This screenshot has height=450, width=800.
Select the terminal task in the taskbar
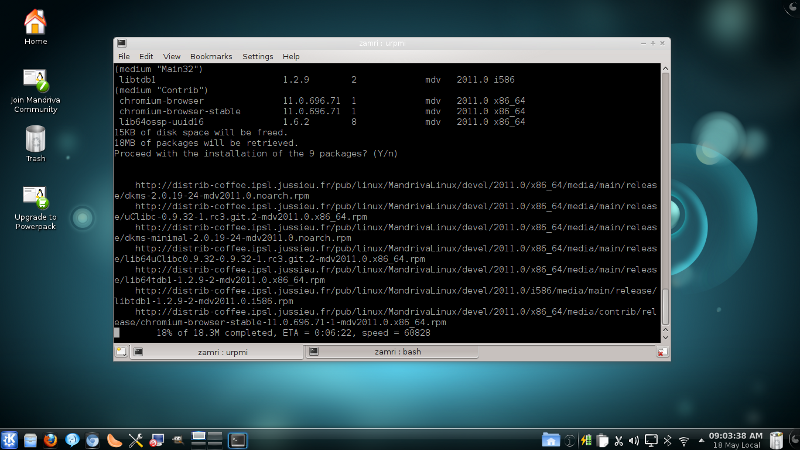click(237, 440)
